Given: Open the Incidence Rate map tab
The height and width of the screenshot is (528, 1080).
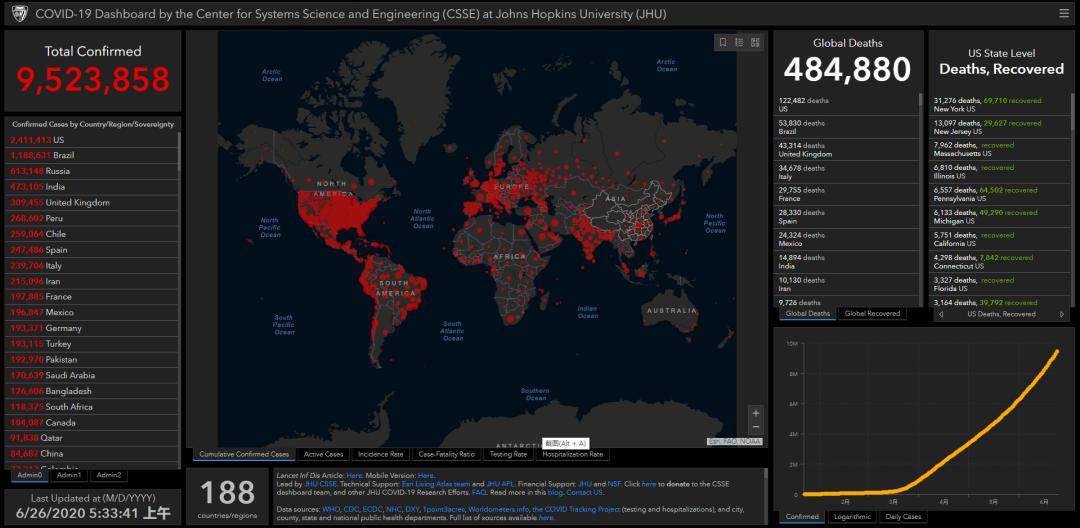Looking at the screenshot, I should tap(381, 454).
